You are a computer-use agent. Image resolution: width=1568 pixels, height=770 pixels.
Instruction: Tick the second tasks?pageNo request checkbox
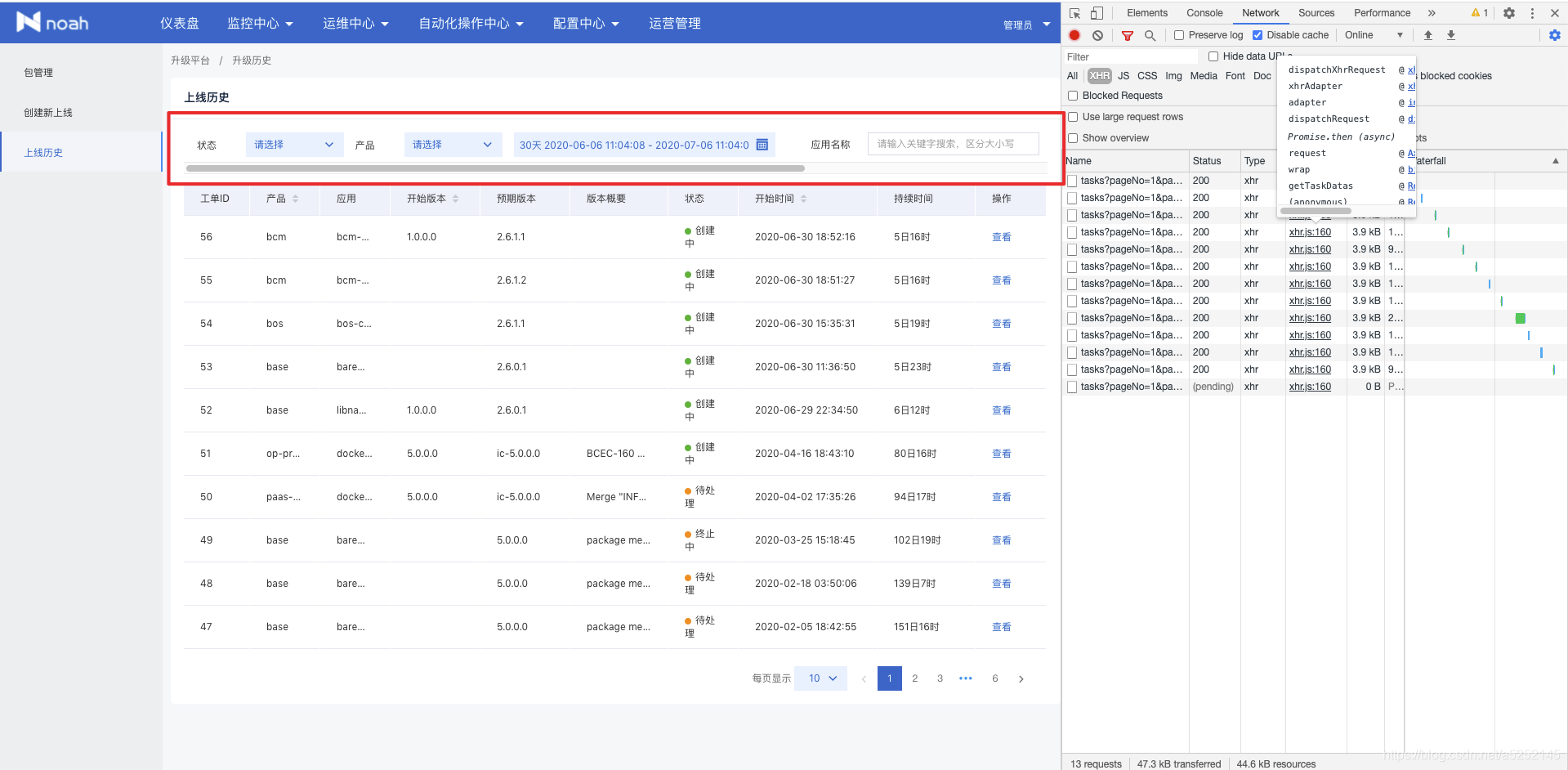coord(1072,198)
